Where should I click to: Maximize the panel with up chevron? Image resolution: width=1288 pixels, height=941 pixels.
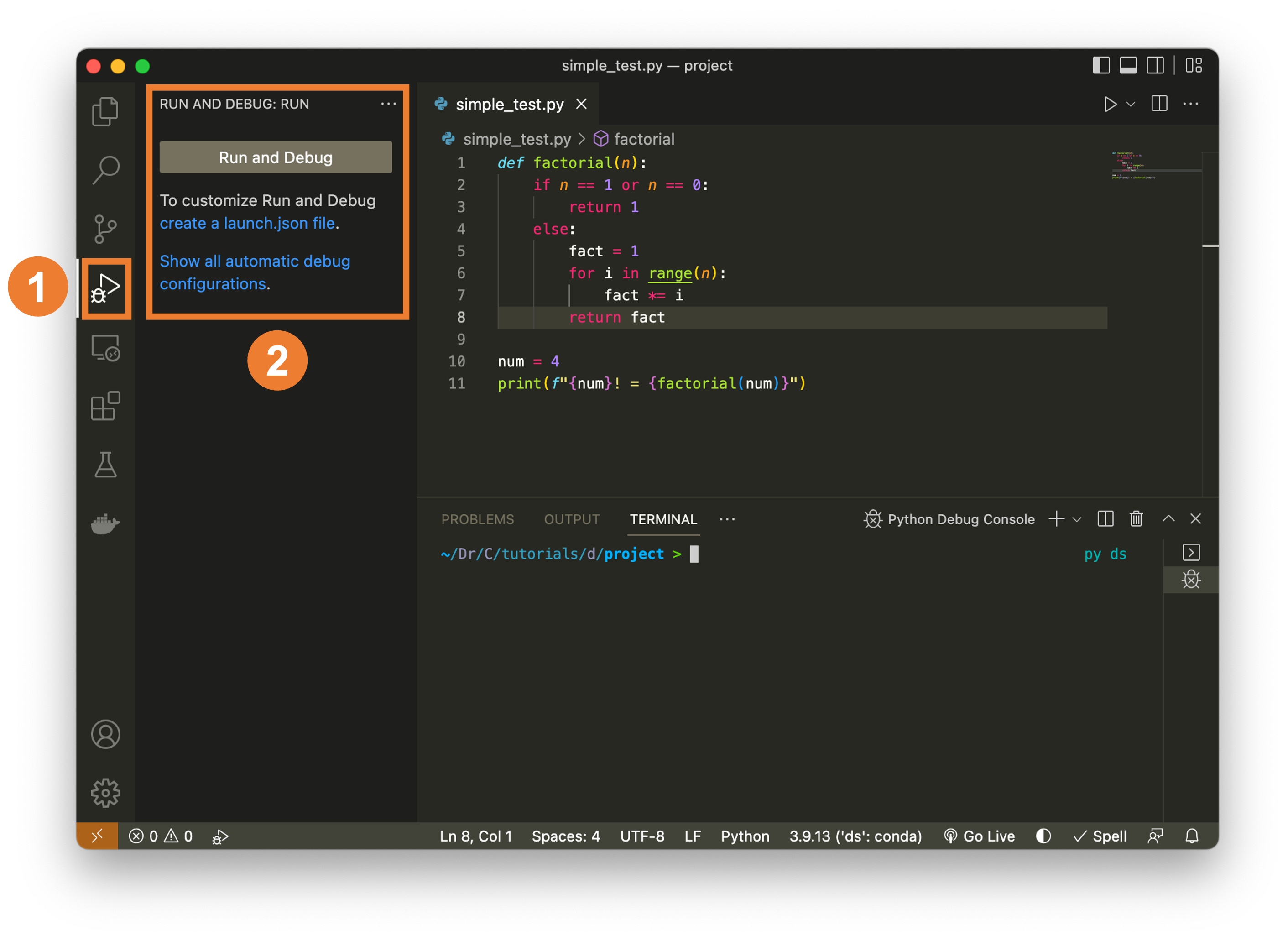click(1168, 519)
